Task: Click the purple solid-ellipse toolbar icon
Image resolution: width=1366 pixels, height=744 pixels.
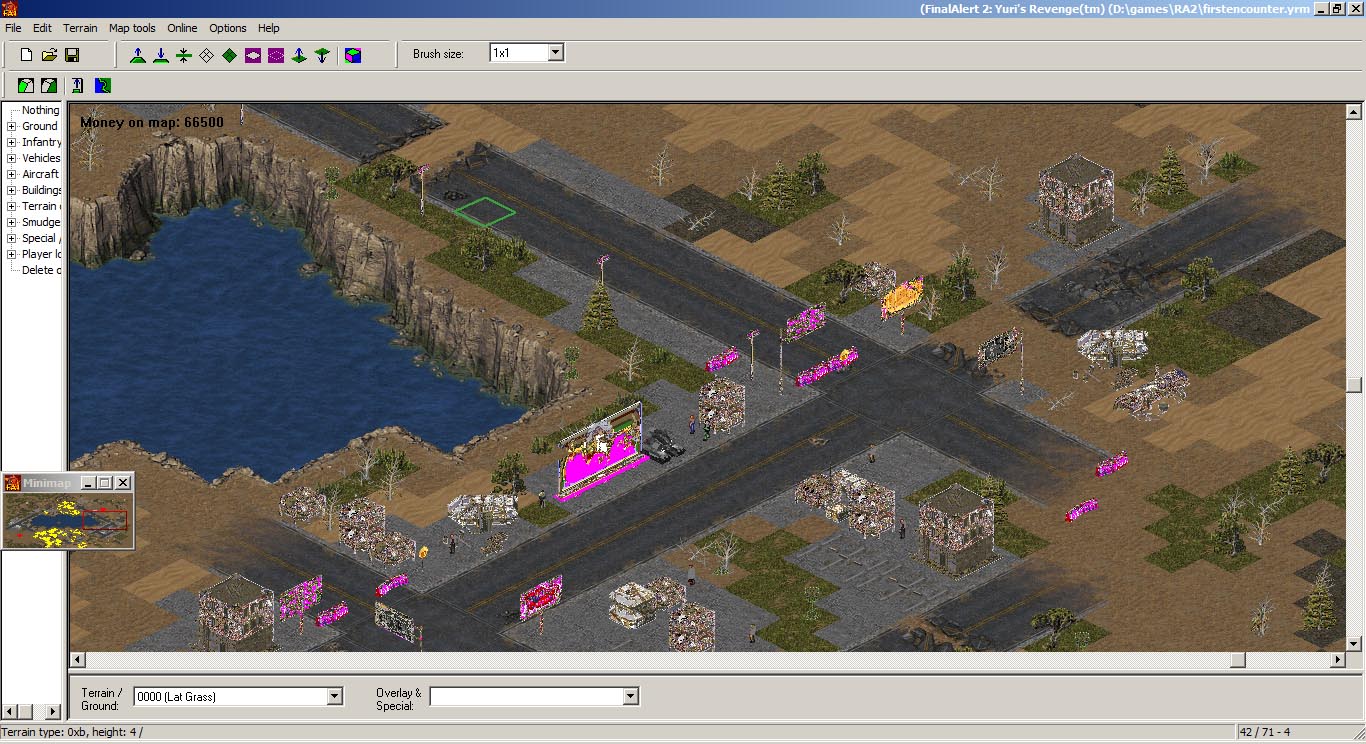Action: coord(252,55)
